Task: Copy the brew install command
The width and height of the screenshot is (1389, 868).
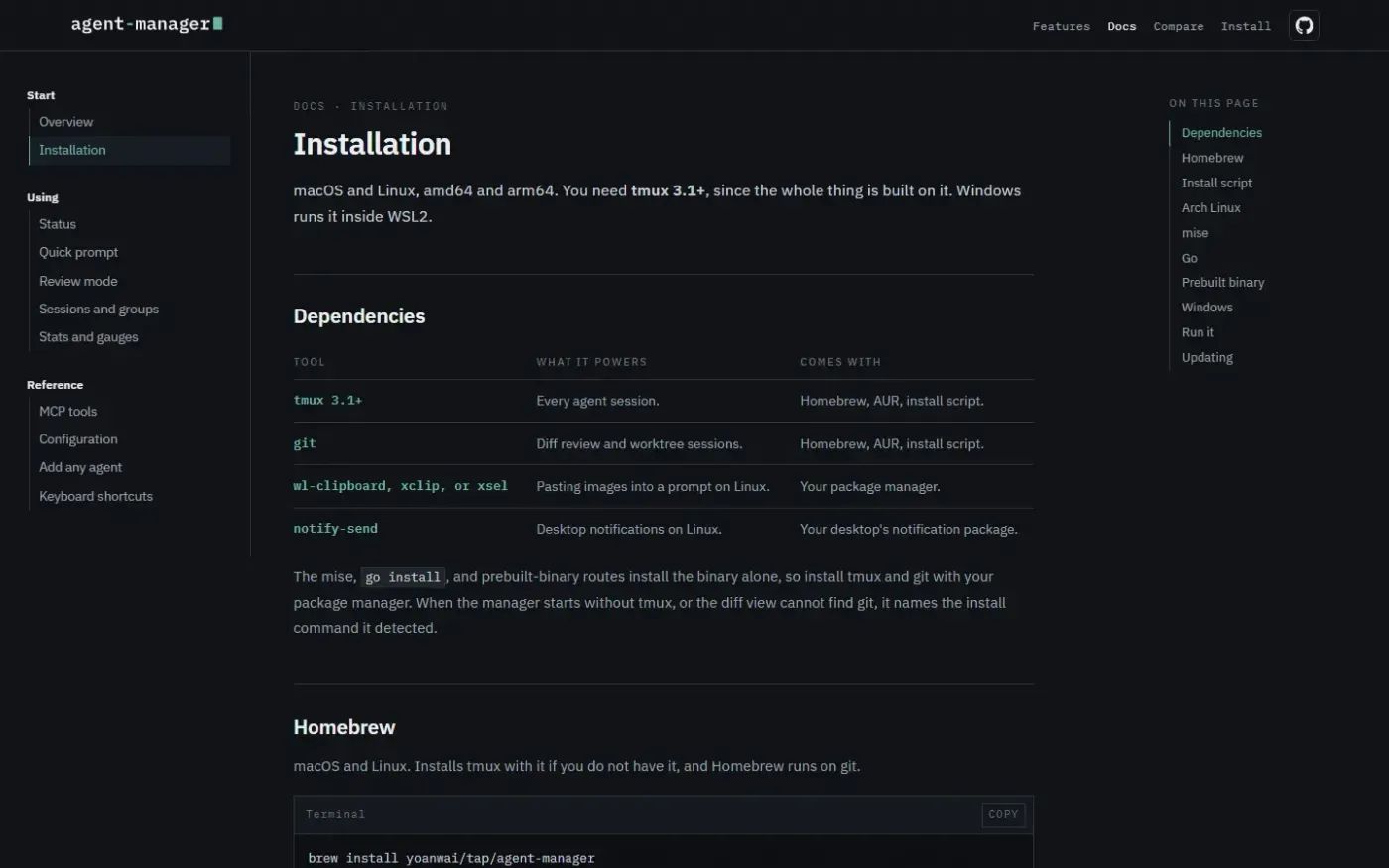Action: (1003, 814)
